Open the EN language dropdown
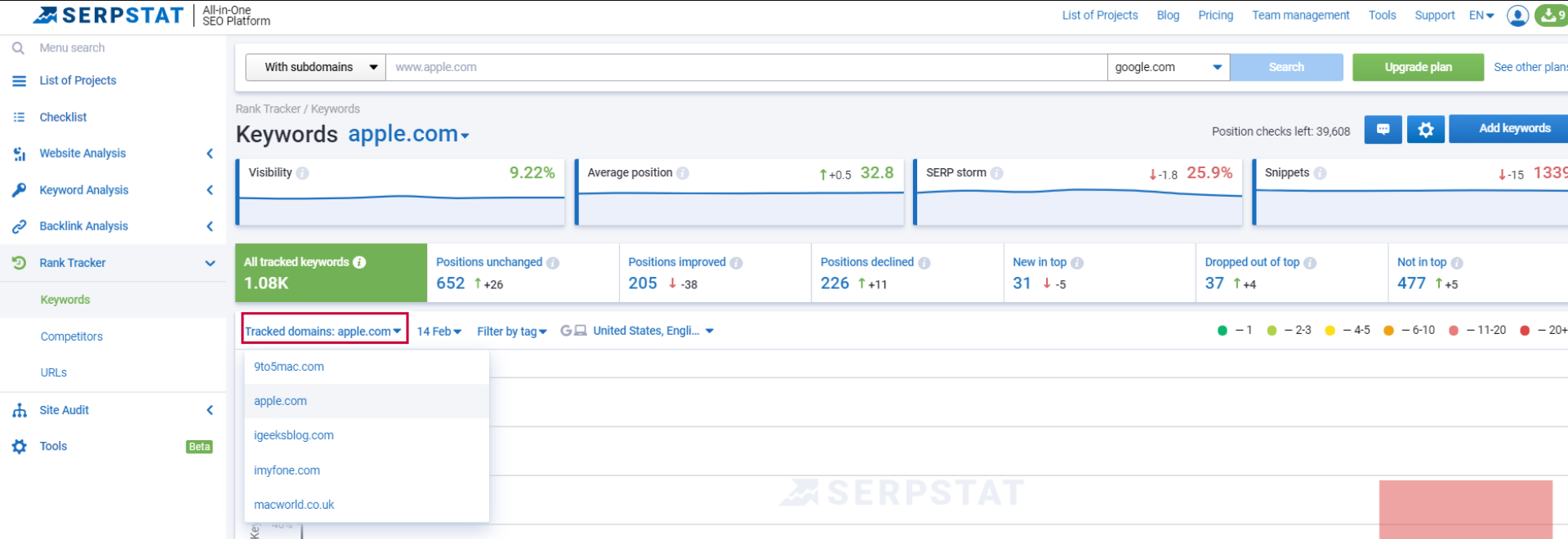The image size is (1568, 539). tap(1481, 16)
